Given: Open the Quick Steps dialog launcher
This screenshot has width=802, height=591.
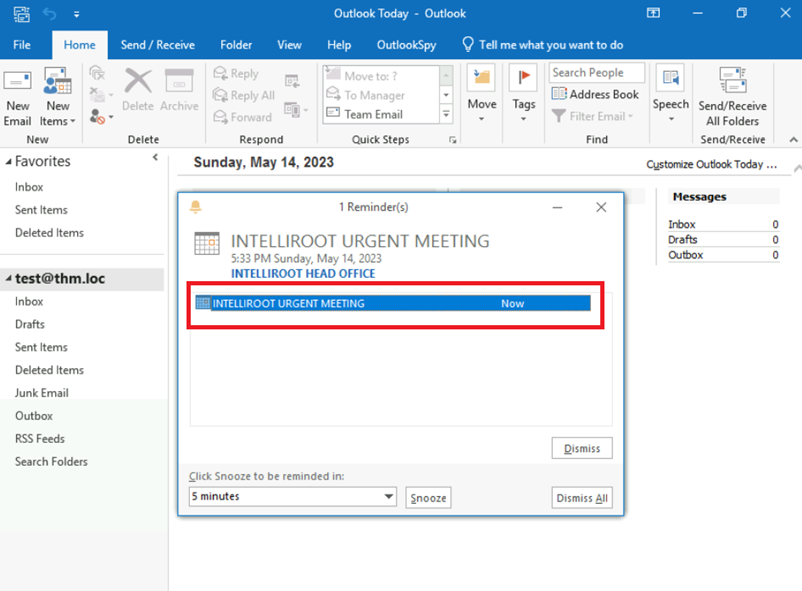Looking at the screenshot, I should pyautogui.click(x=453, y=140).
